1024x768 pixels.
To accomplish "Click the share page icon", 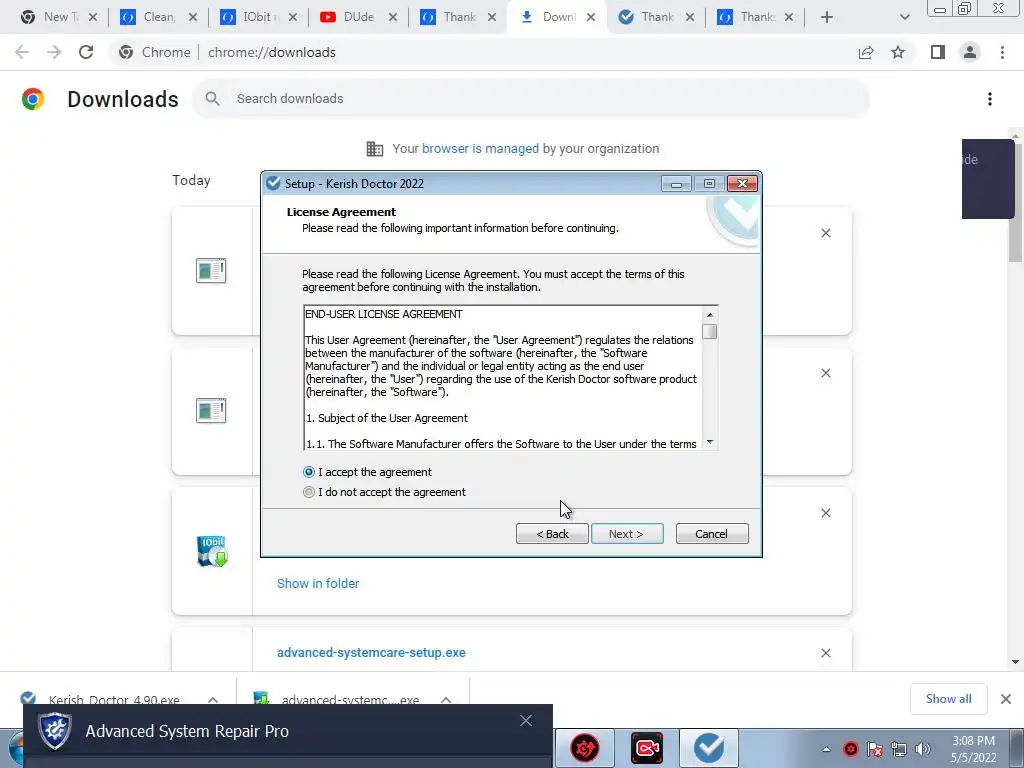I will (x=866, y=52).
